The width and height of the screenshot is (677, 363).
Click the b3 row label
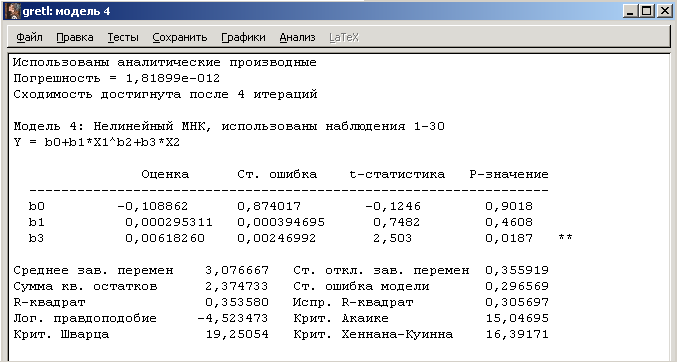(x=37, y=238)
